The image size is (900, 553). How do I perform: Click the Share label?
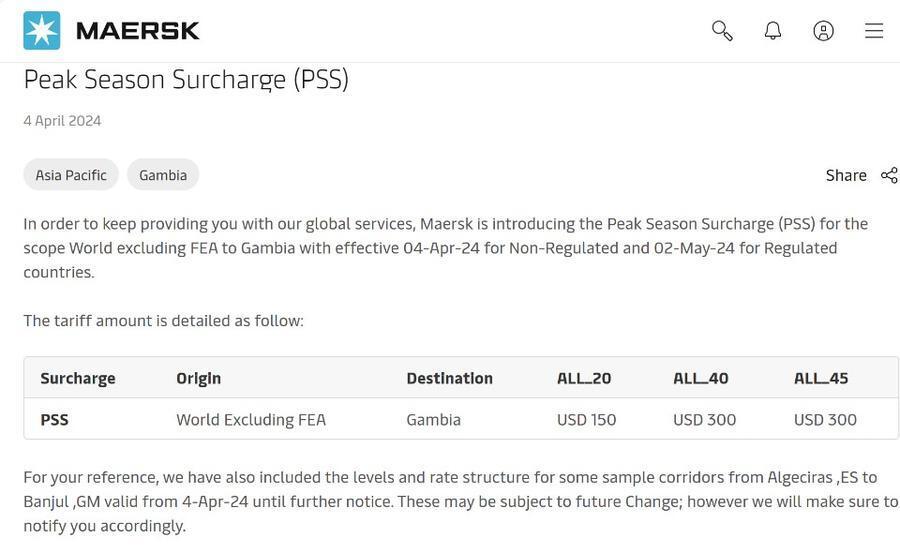click(x=846, y=175)
